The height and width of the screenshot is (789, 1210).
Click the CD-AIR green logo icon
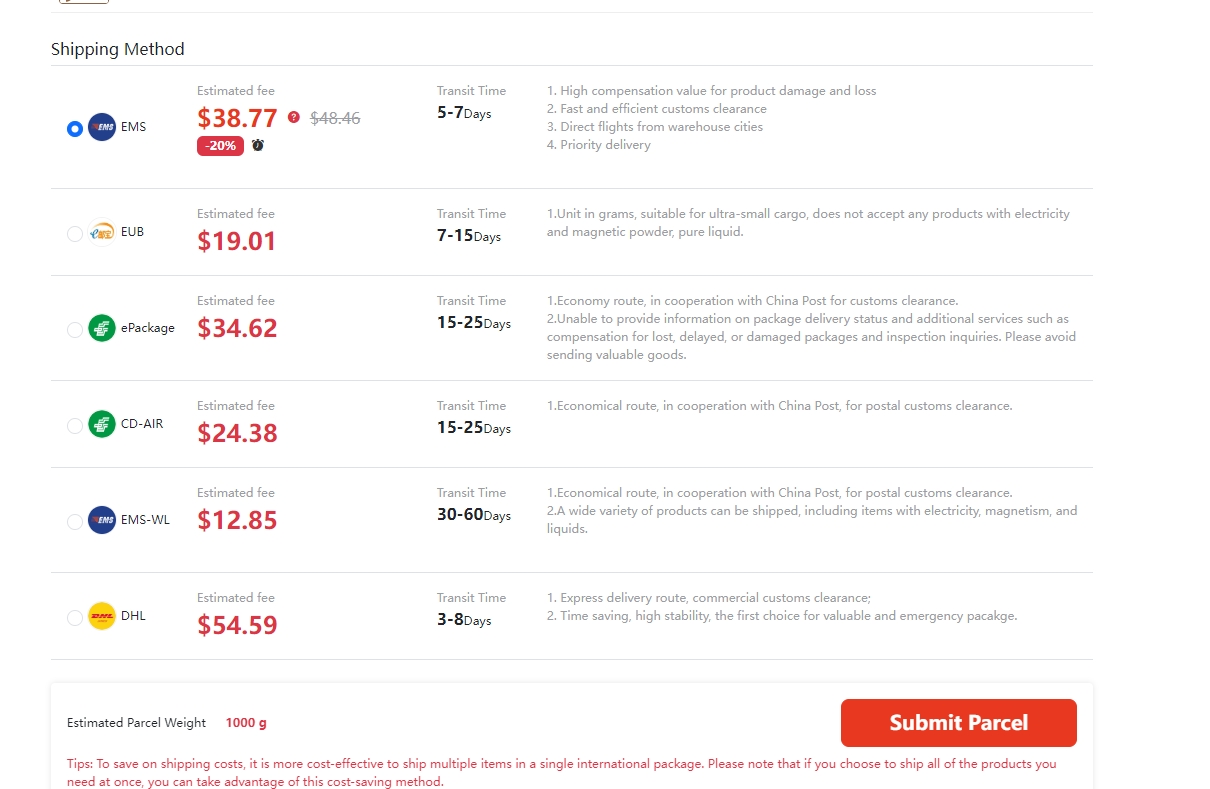pyautogui.click(x=102, y=424)
